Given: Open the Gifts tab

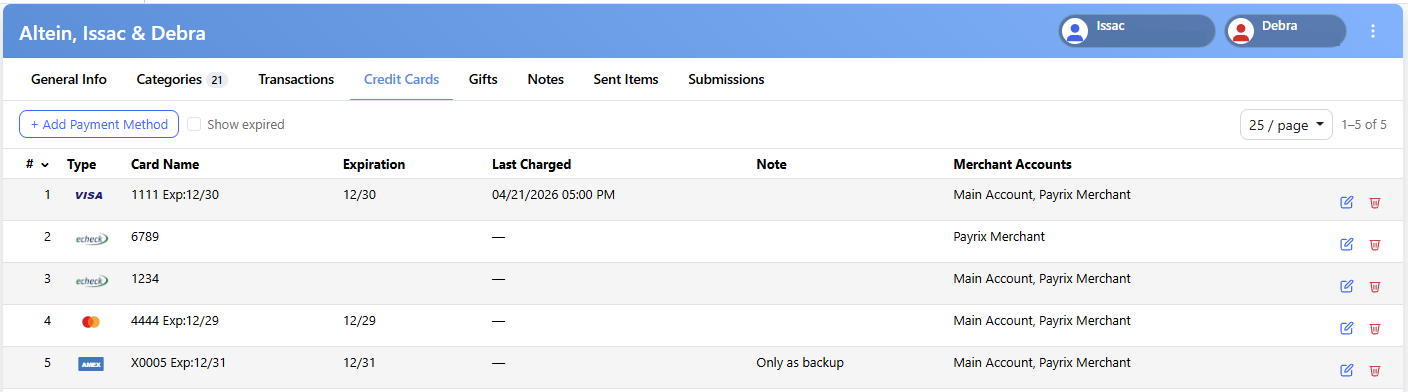Looking at the screenshot, I should tap(483, 79).
